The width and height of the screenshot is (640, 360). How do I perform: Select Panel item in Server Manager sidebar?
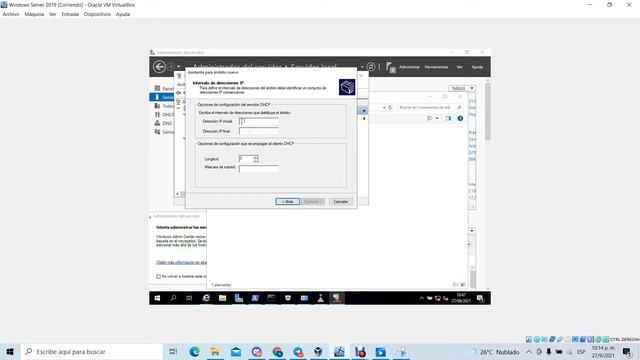click(x=164, y=88)
